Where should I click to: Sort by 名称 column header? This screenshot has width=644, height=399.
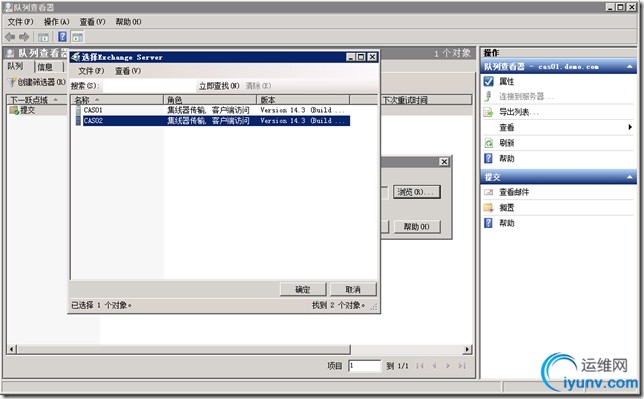(117, 100)
